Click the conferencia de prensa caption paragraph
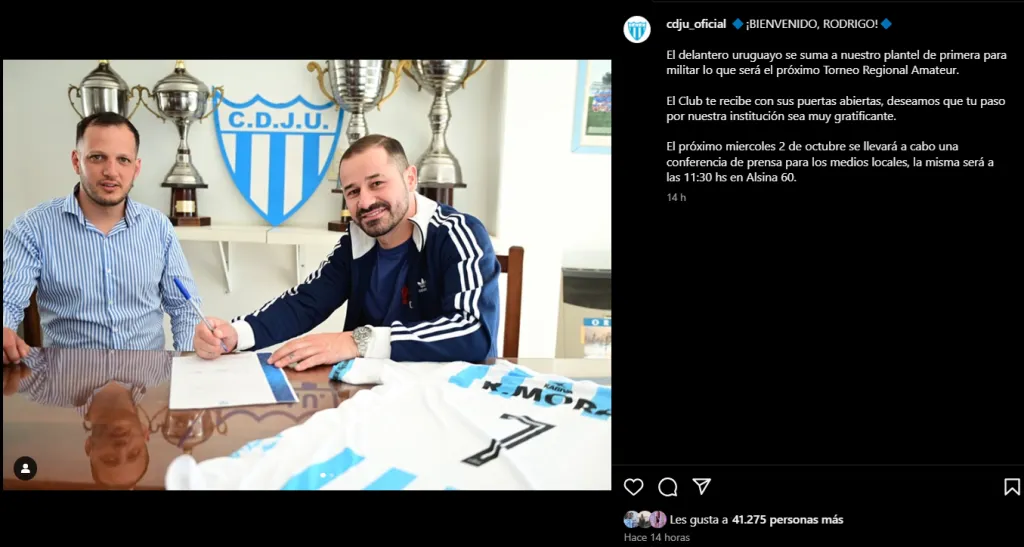This screenshot has width=1024, height=547. coord(830,162)
